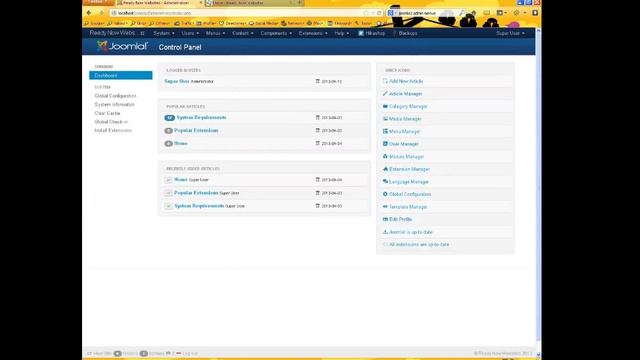The height and width of the screenshot is (360, 640).
Task: Click the Article Manager pencil icon
Action: pyautogui.click(x=385, y=94)
